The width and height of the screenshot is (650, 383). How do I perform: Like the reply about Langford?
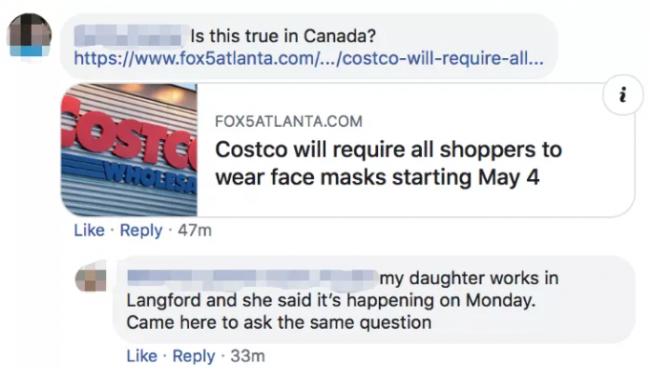pos(142,356)
